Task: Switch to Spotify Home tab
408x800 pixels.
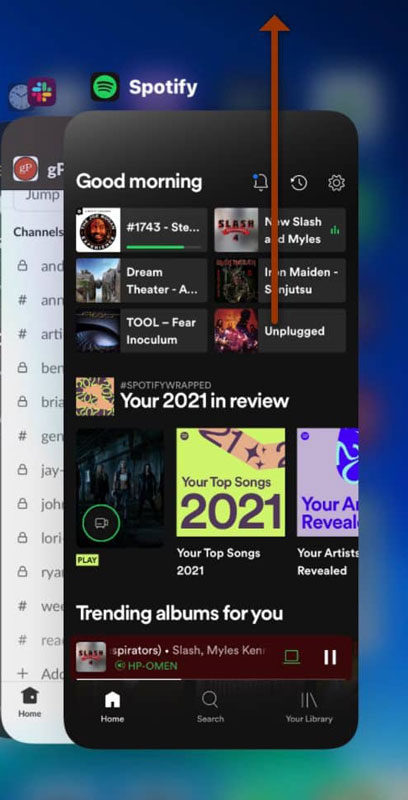Action: point(112,708)
